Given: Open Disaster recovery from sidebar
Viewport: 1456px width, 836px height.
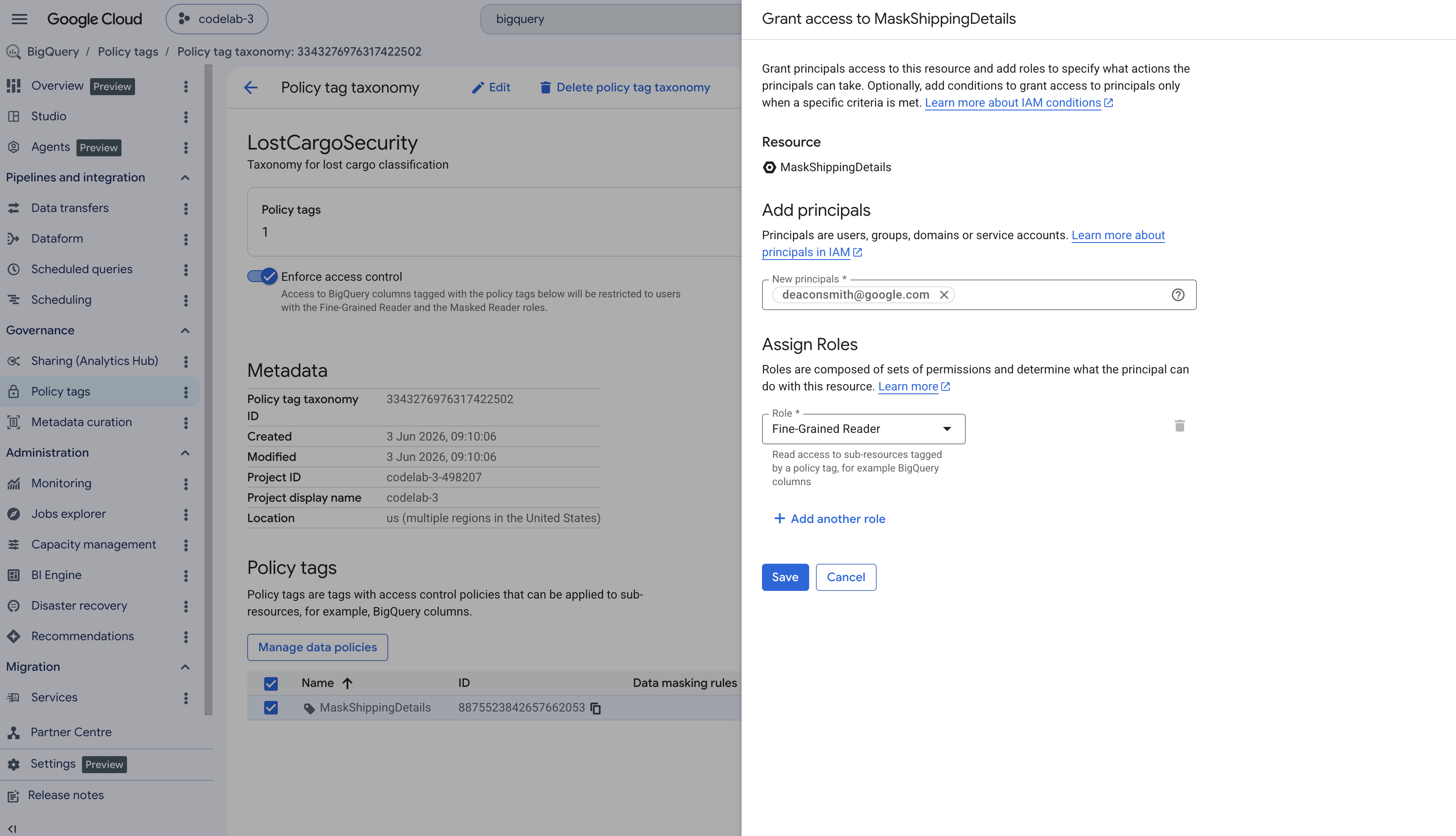Looking at the screenshot, I should click(x=79, y=606).
